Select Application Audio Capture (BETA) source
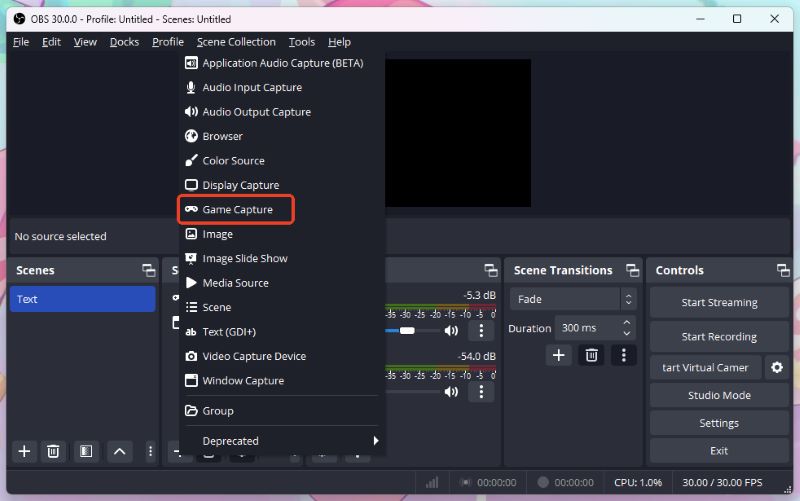This screenshot has width=800, height=501. (282, 63)
